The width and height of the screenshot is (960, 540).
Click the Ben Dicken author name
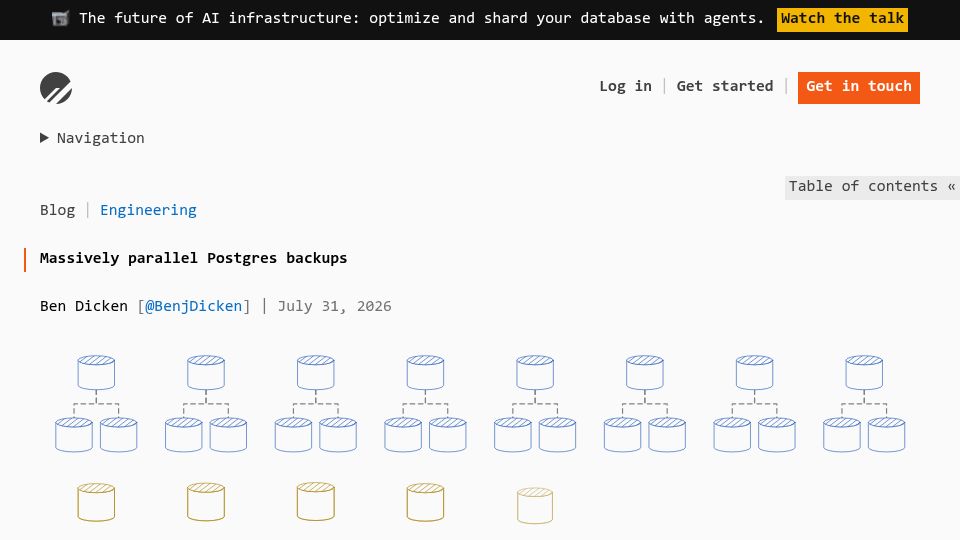click(x=83, y=306)
